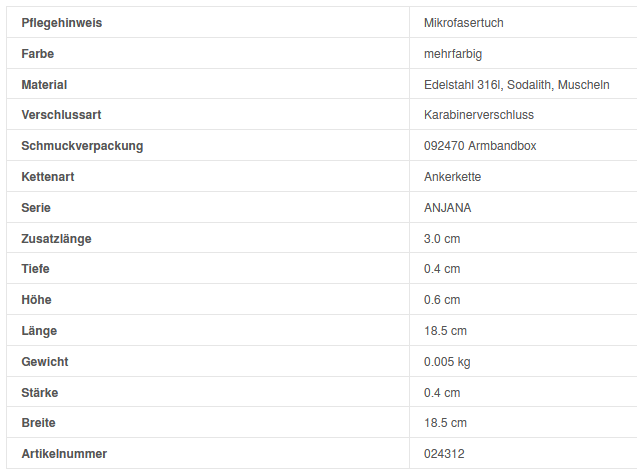Screen dimensions: 637x475
Task: Select the Edelstahl 316l, Sodalith, Muscheln text
Action: click(x=516, y=84)
